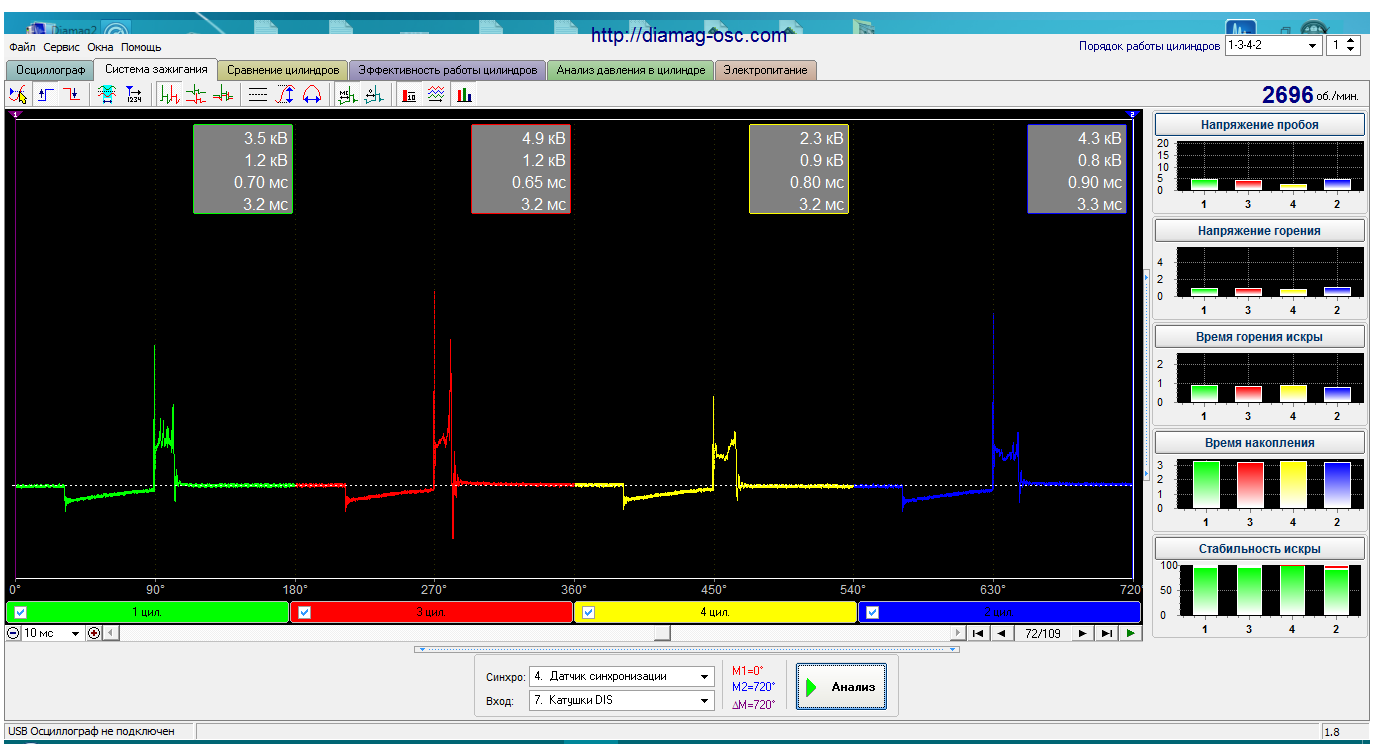This screenshot has height=744, width=1382.
Task: Click the 1234 cylinder numbering icon
Action: point(134,95)
